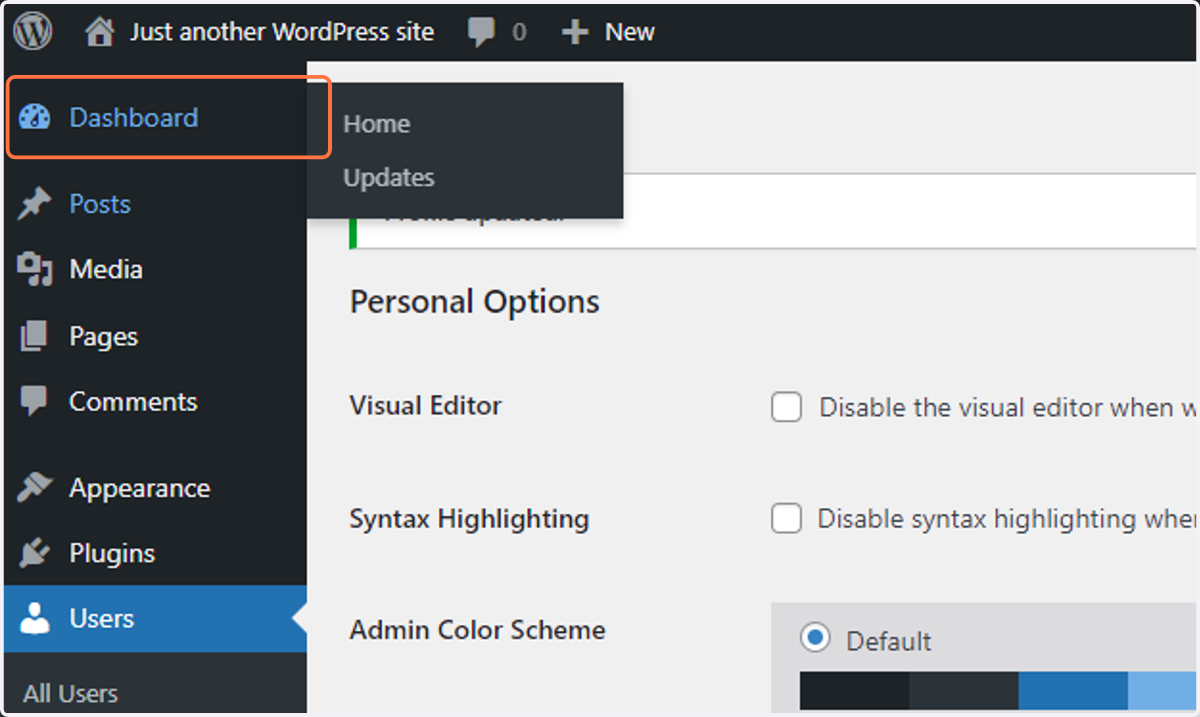Click the WordPress logo icon
Viewport: 1200px width, 717px height.
[x=32, y=31]
